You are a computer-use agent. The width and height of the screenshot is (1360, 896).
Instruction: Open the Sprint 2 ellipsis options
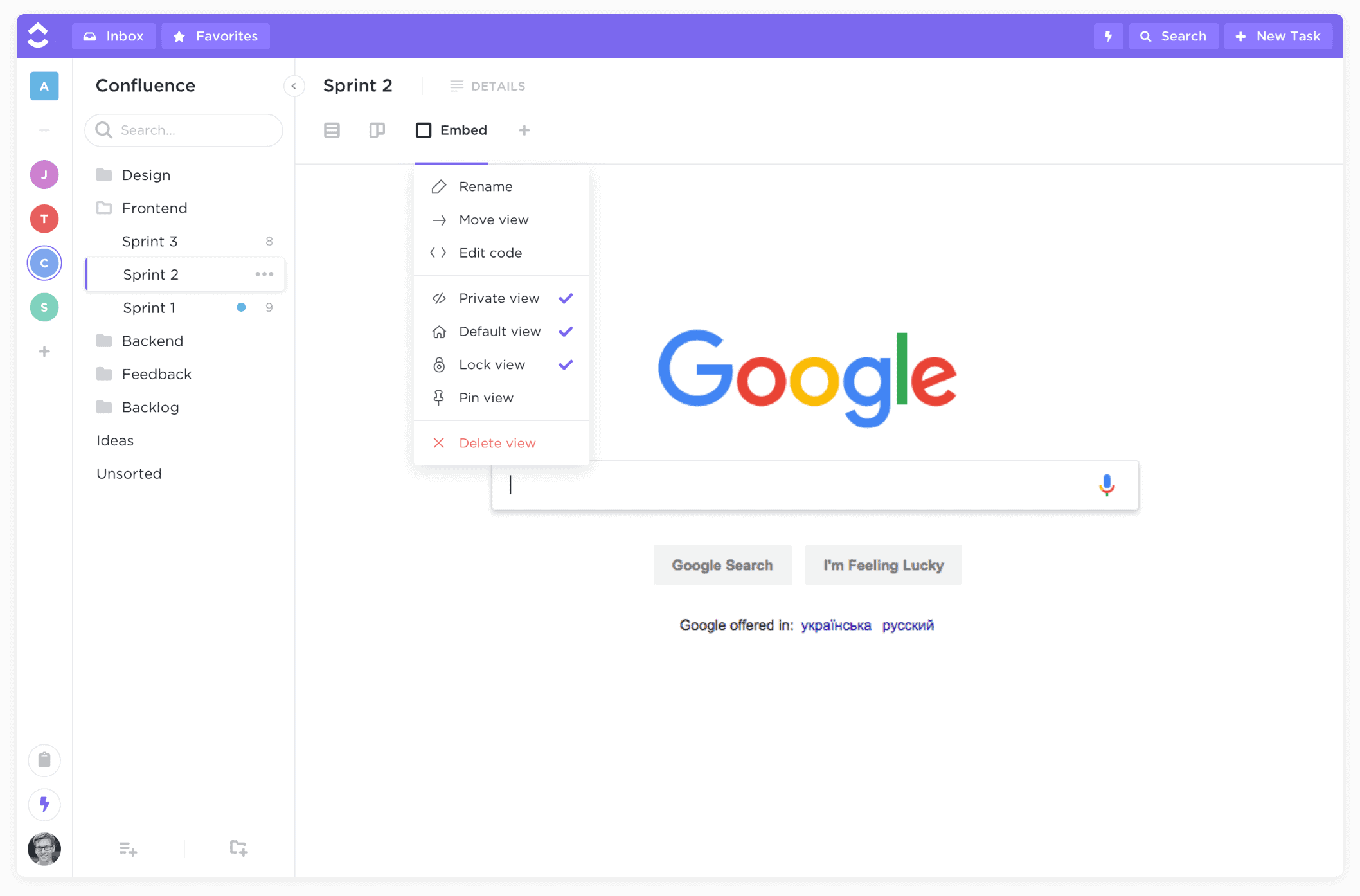pyautogui.click(x=264, y=274)
